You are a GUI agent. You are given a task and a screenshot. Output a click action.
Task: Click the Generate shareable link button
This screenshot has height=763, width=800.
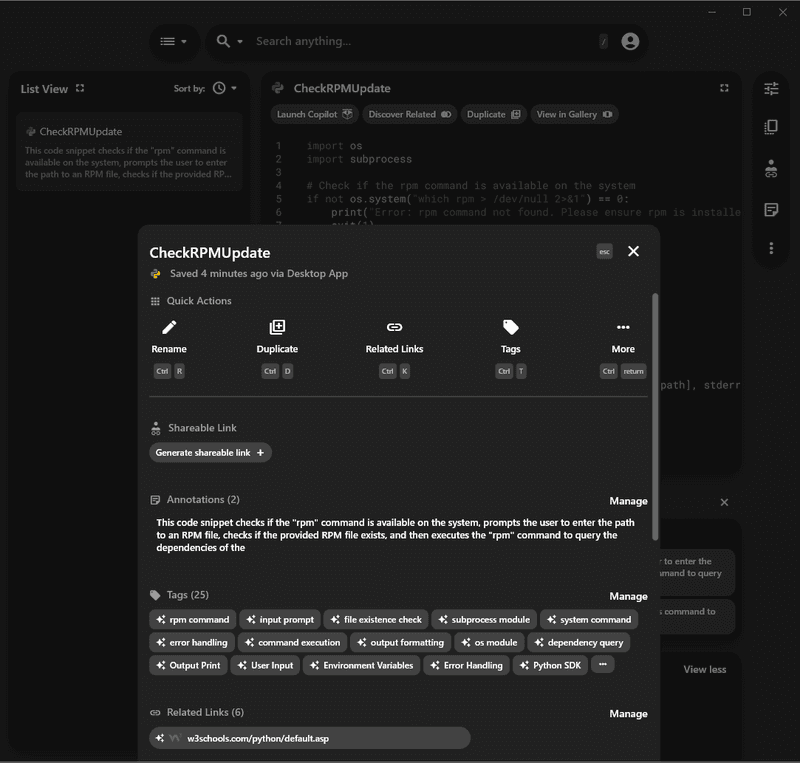pos(210,452)
